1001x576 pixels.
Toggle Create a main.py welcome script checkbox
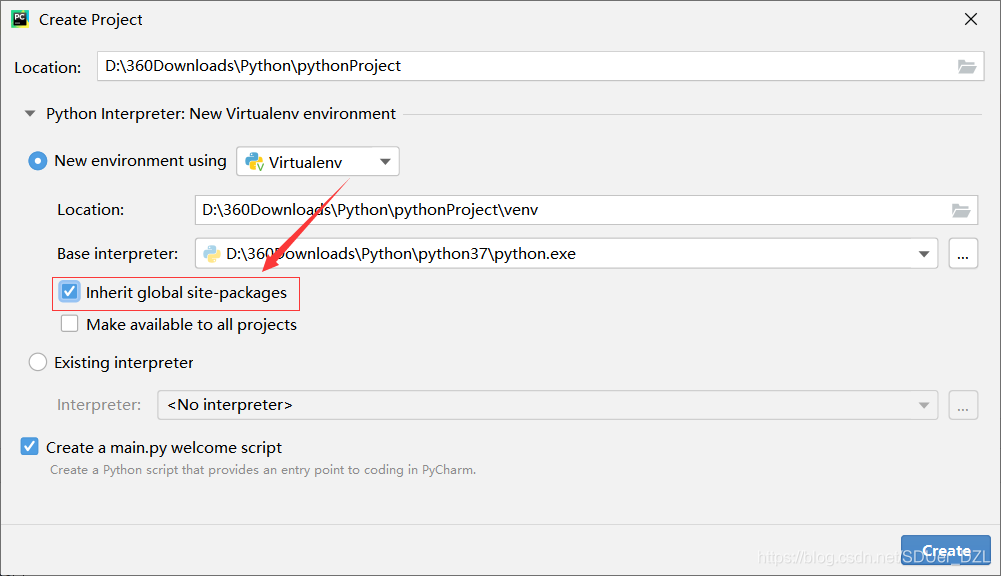tap(29, 446)
